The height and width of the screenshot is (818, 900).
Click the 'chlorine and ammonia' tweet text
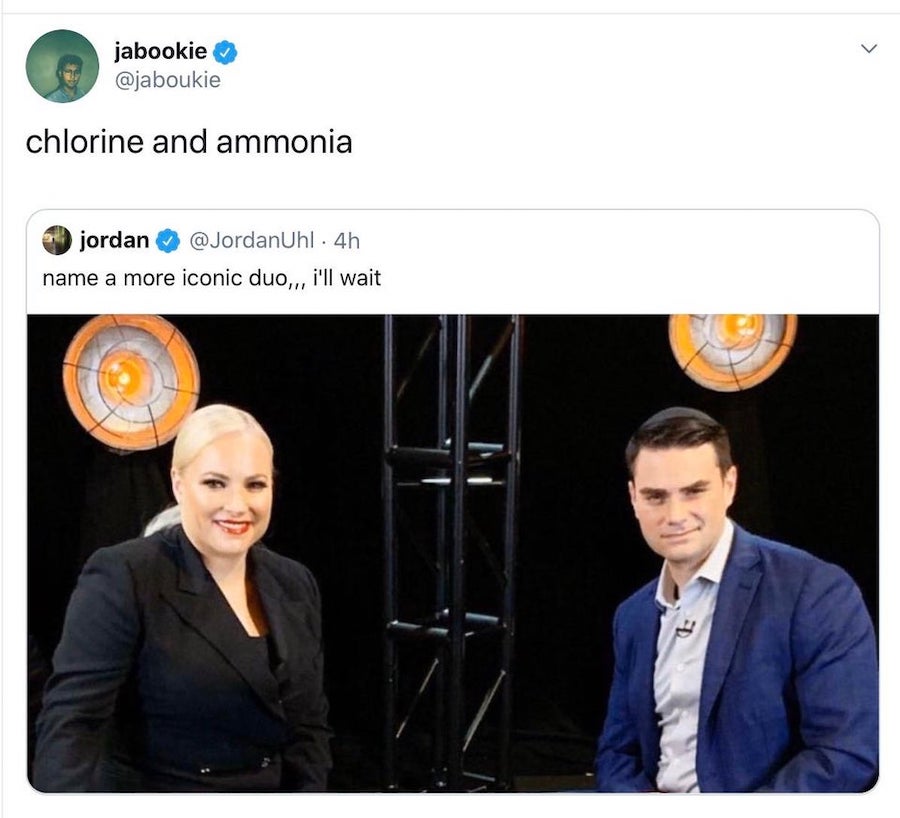189,141
